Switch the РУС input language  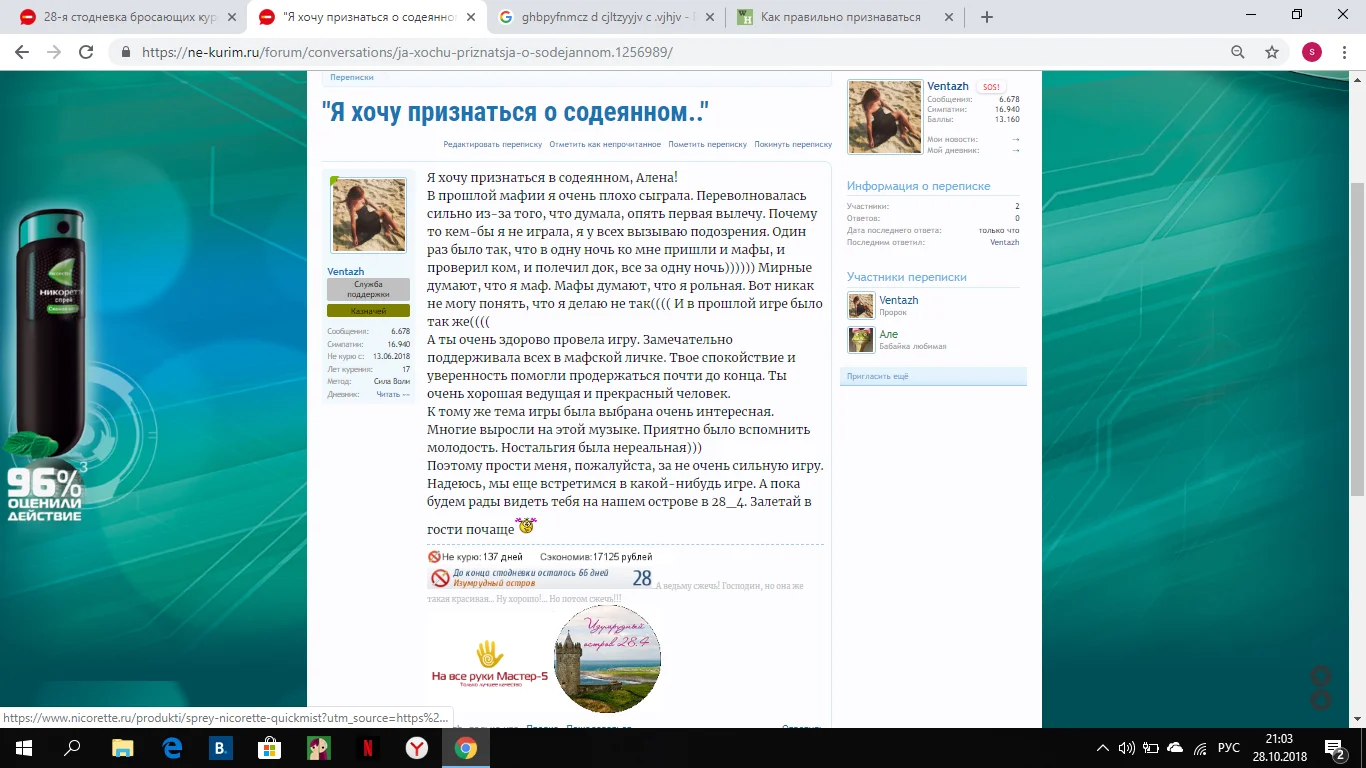(1230, 748)
